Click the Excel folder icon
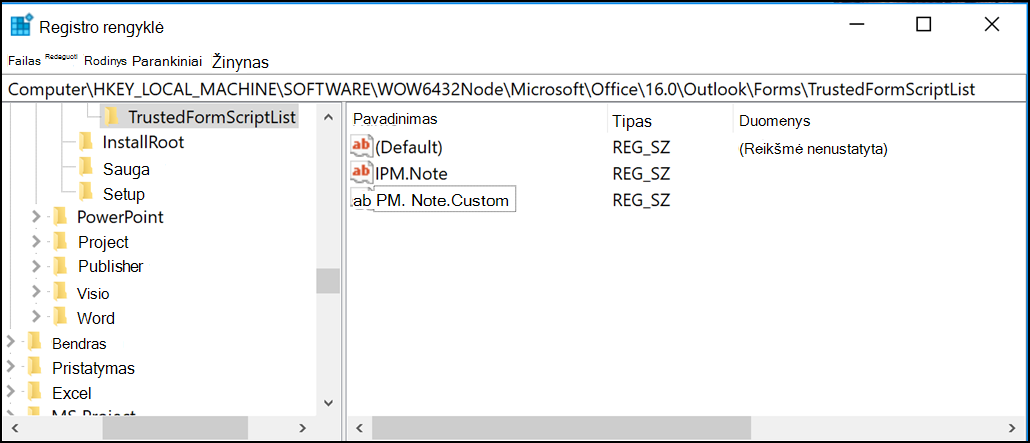This screenshot has width=1030, height=443. tap(35, 393)
